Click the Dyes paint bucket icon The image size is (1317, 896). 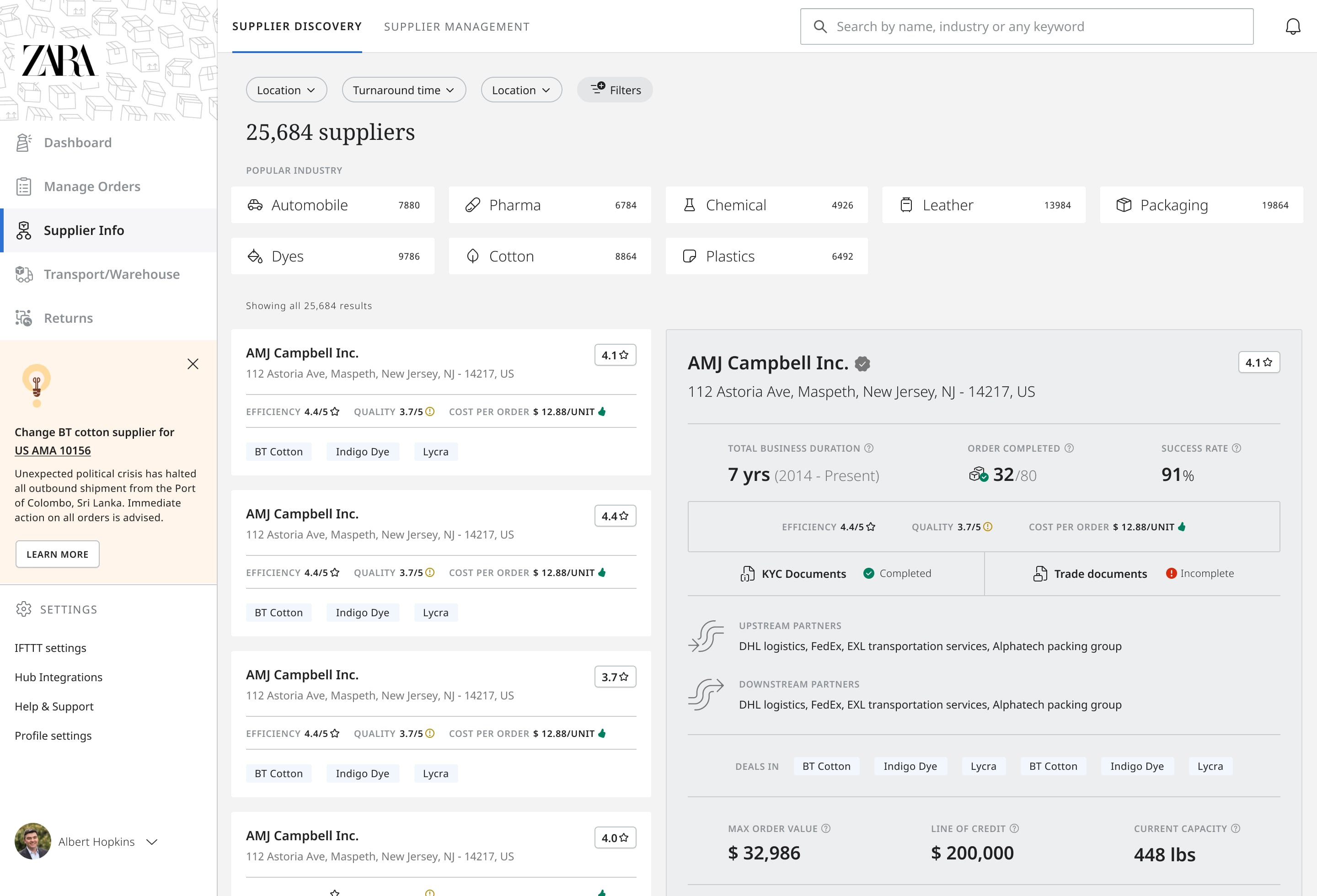point(255,256)
